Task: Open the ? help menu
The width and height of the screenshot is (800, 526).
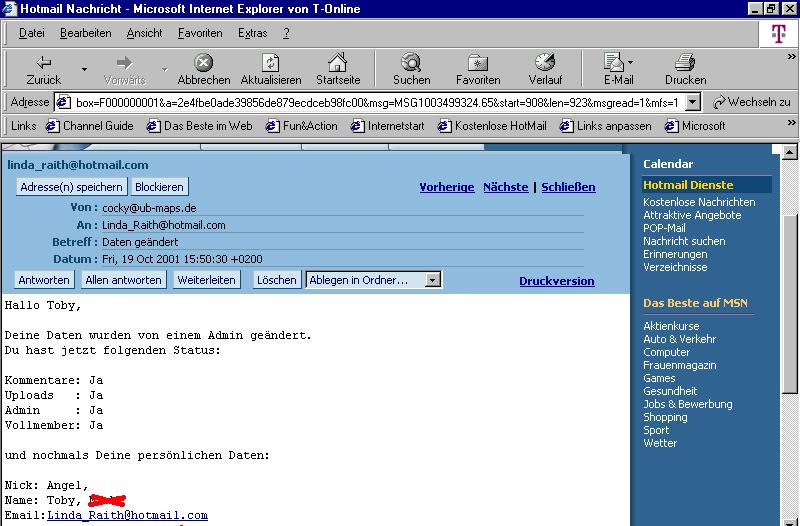Action: tap(286, 33)
